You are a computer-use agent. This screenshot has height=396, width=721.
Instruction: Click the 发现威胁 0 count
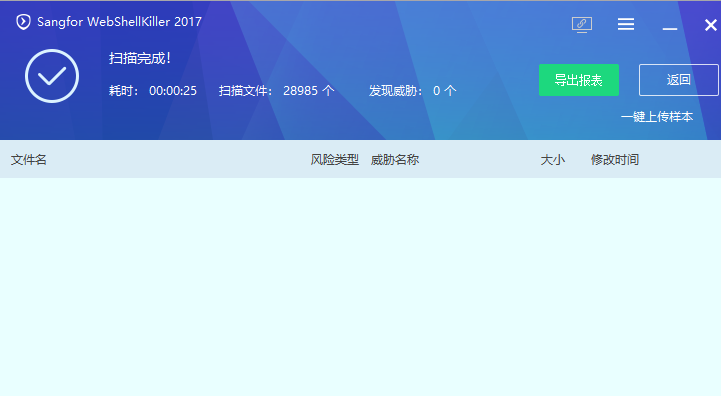tap(412, 91)
